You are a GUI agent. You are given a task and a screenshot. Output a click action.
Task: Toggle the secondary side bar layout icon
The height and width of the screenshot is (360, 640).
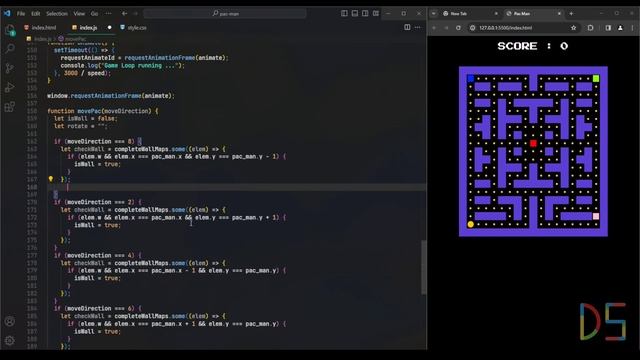tap(365, 13)
